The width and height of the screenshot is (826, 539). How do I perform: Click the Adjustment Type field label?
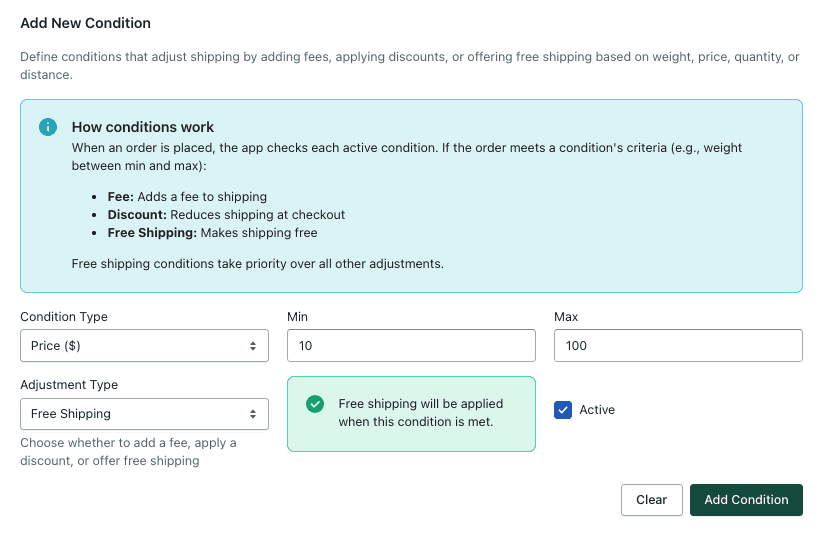[69, 385]
